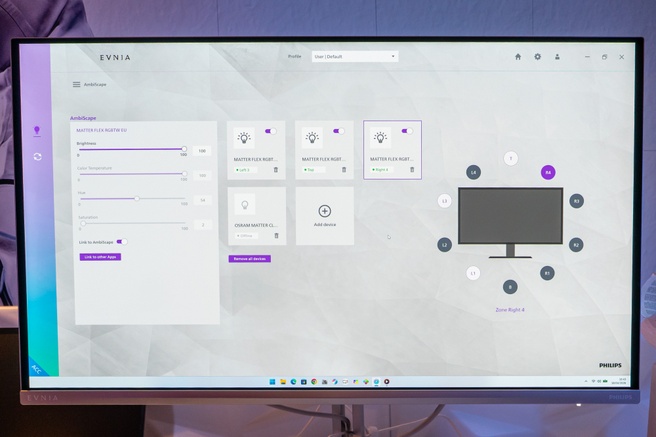
Task: Click the EVNIA logo
Action: coord(115,58)
